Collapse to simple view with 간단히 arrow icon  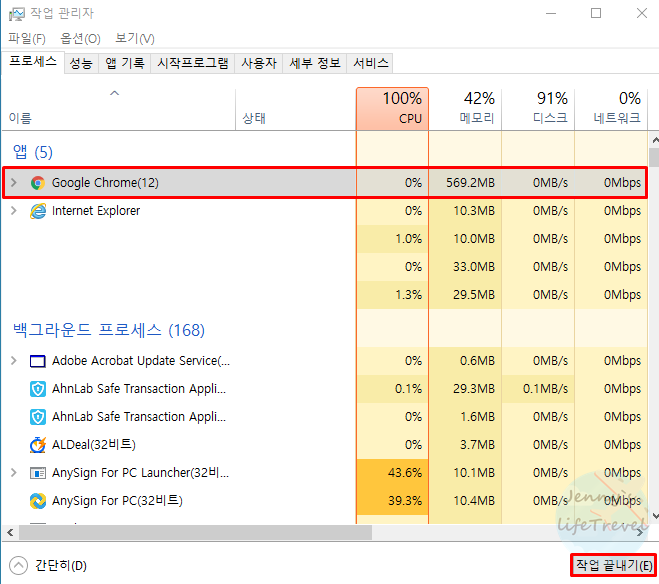tap(18, 566)
